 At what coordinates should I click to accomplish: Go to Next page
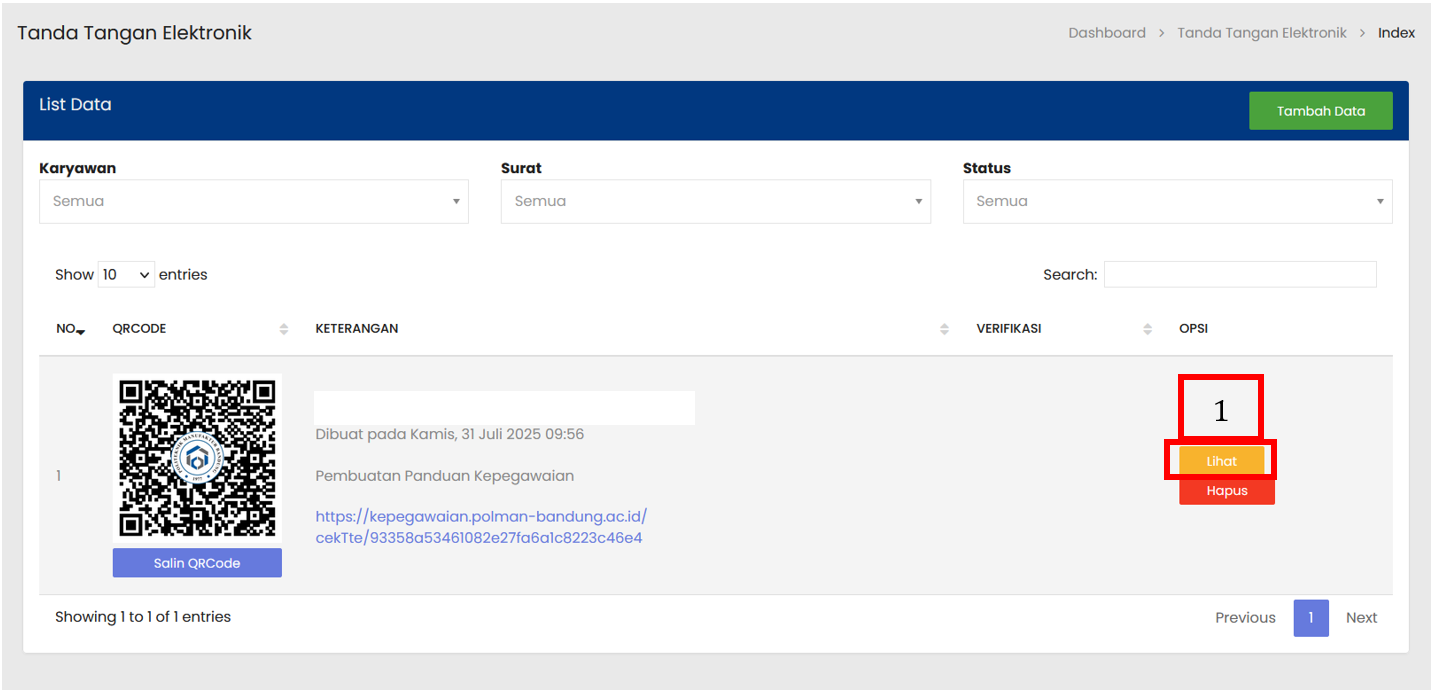pos(1361,618)
